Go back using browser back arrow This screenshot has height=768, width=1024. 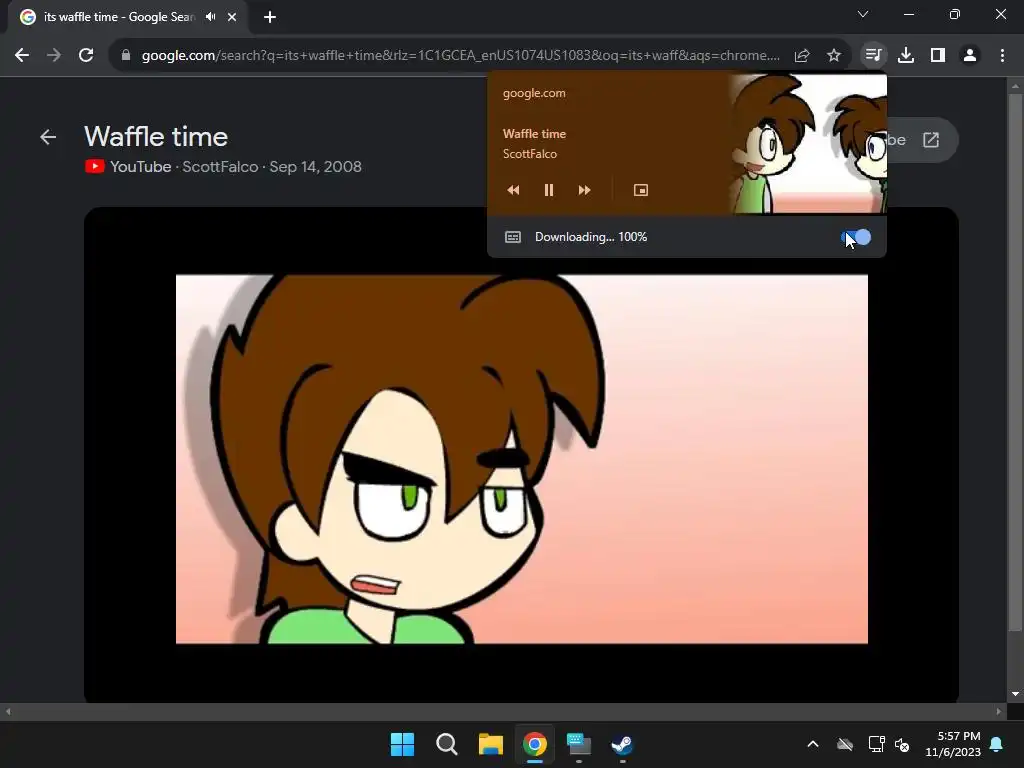click(22, 56)
